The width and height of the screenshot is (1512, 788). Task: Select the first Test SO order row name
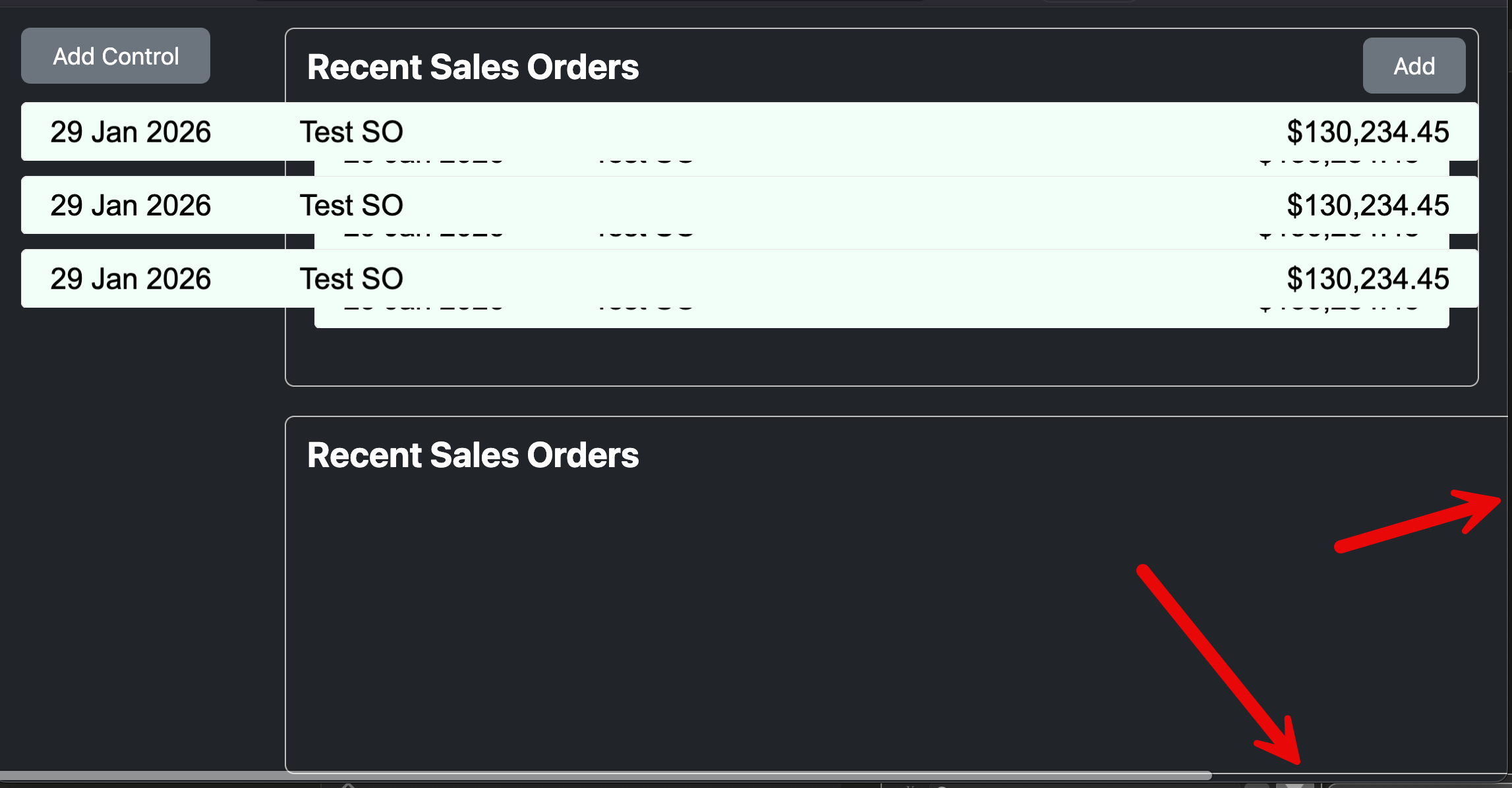coord(351,132)
